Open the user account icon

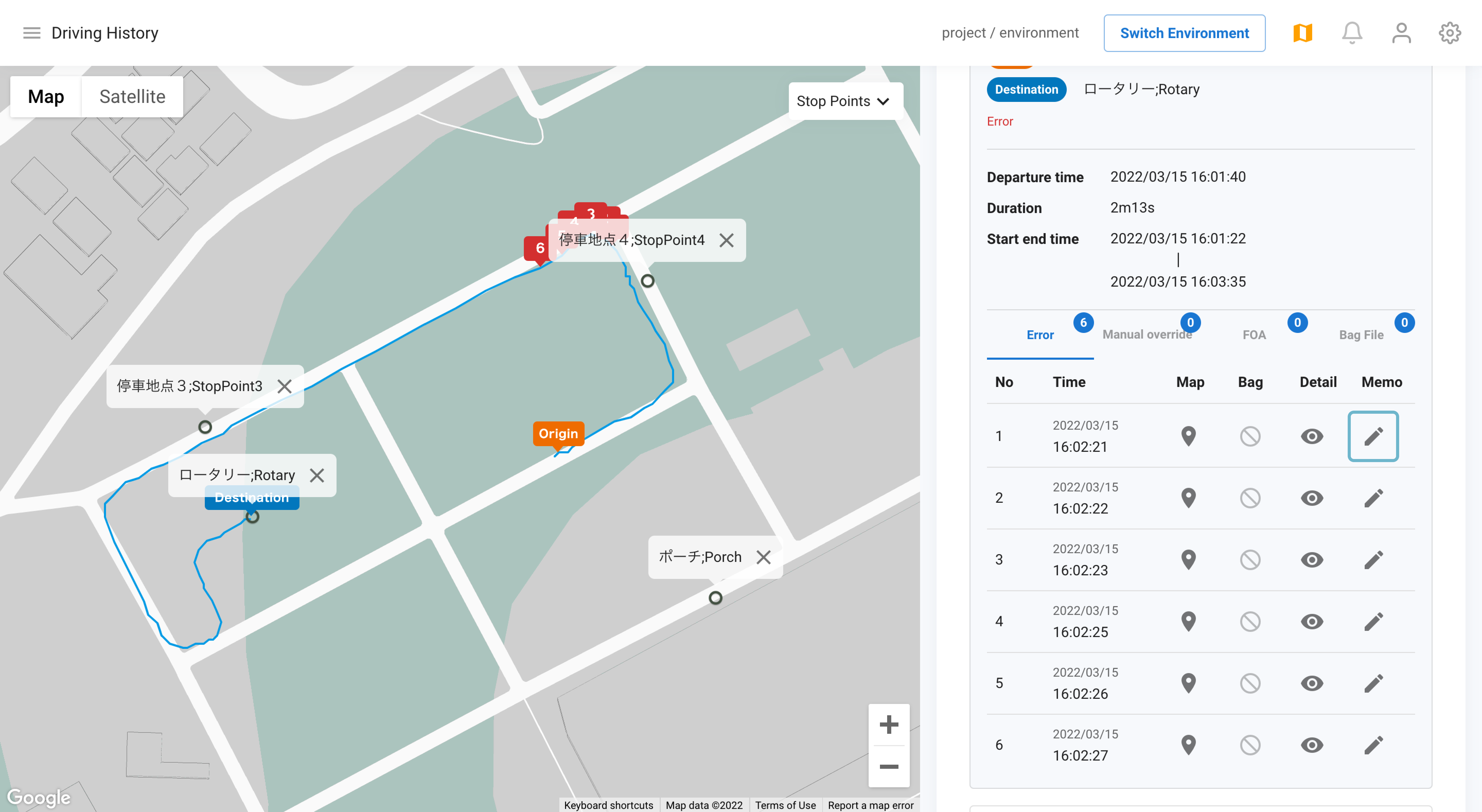pyautogui.click(x=1401, y=33)
